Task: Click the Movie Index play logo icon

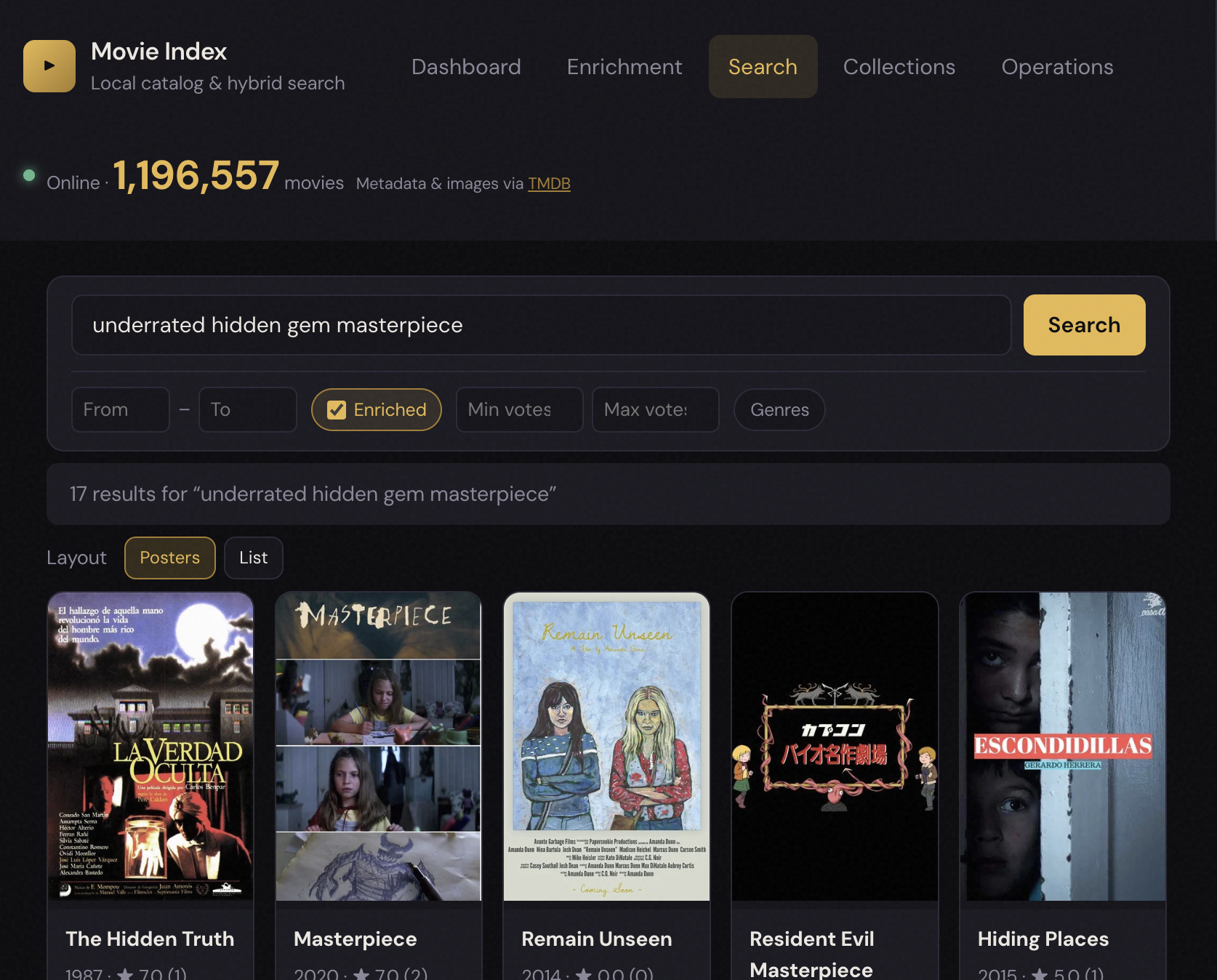Action: click(x=49, y=66)
